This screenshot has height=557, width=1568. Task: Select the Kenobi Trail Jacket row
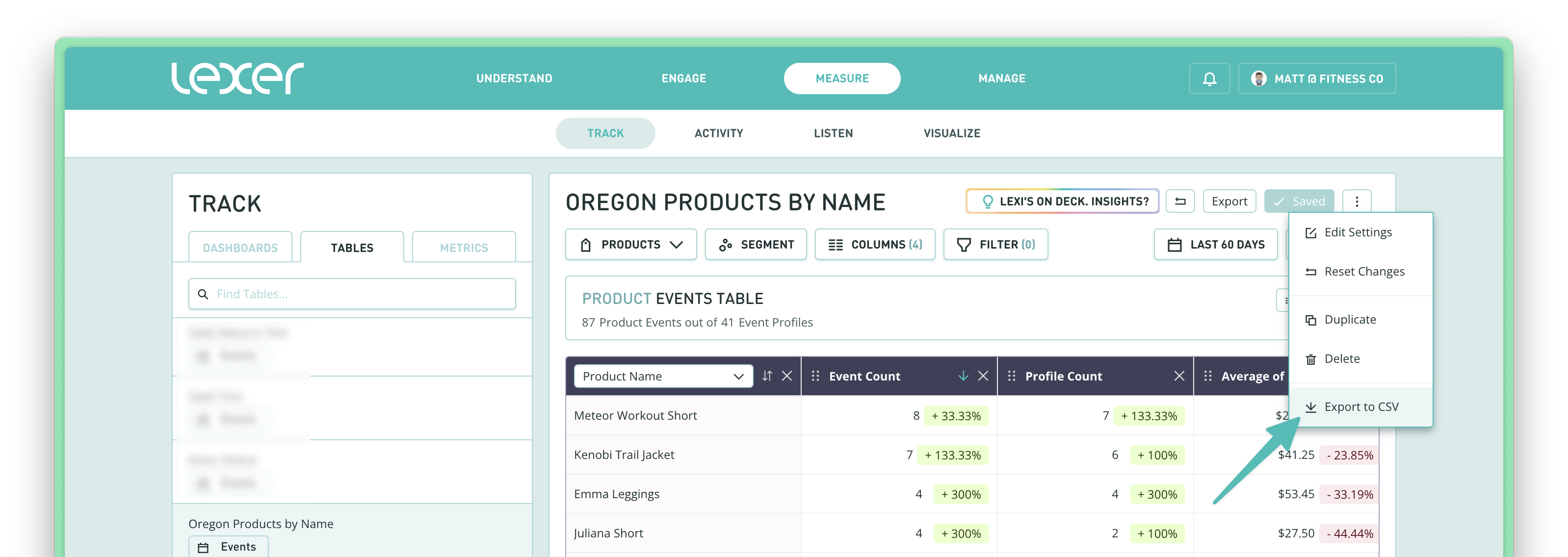[972, 455]
